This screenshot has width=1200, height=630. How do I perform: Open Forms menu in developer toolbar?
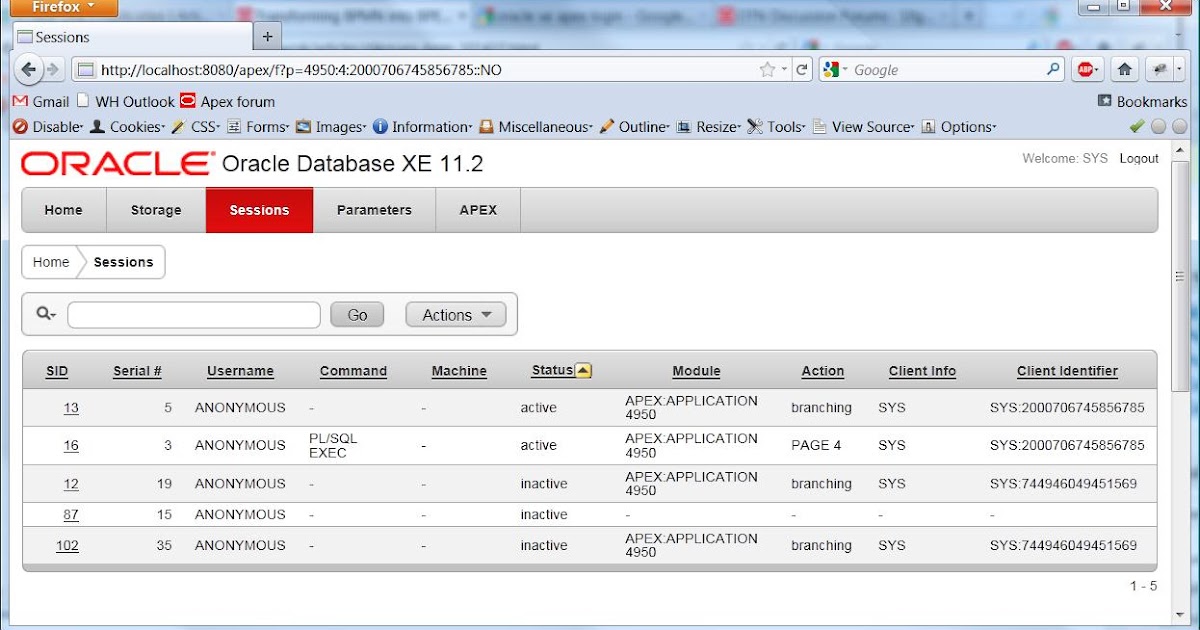tap(259, 127)
